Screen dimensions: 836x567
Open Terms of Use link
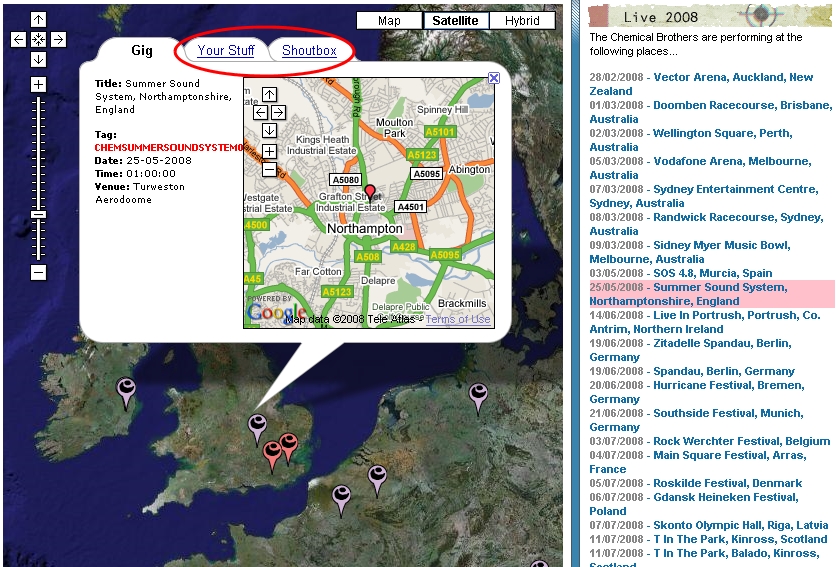[457, 319]
